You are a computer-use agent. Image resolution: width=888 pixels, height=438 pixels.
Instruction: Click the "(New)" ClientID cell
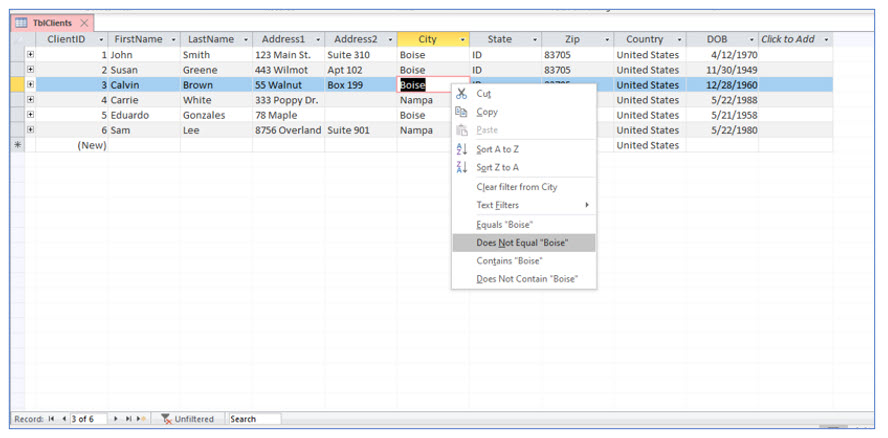[71, 145]
